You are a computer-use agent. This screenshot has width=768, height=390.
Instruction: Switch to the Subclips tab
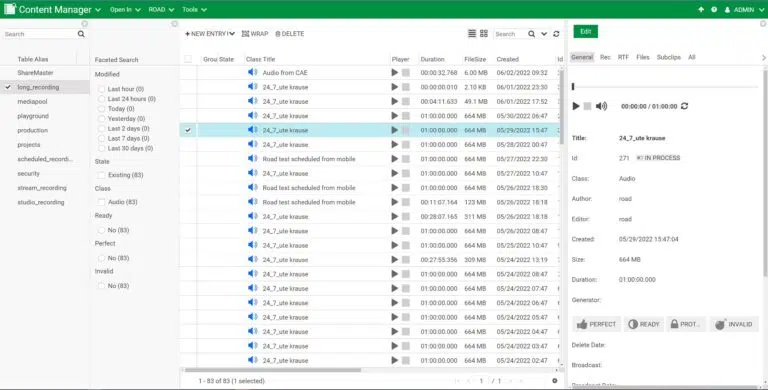(669, 57)
